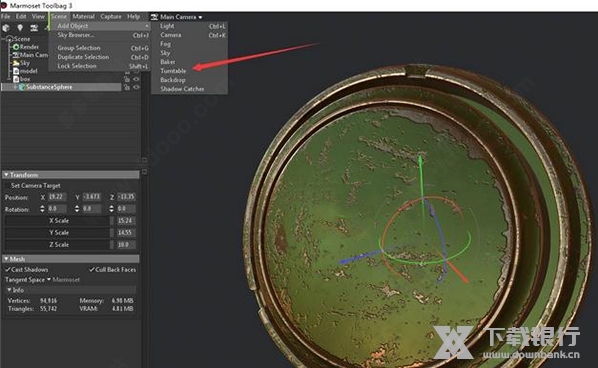
Task: Select the Render item in scene tree
Action: click(29, 47)
